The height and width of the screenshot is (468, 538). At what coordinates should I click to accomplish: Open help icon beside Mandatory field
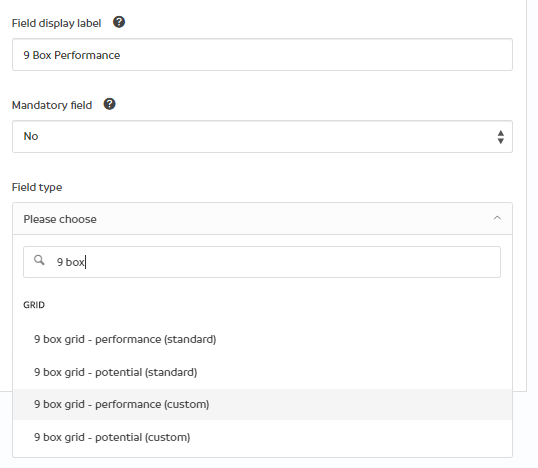point(109,104)
